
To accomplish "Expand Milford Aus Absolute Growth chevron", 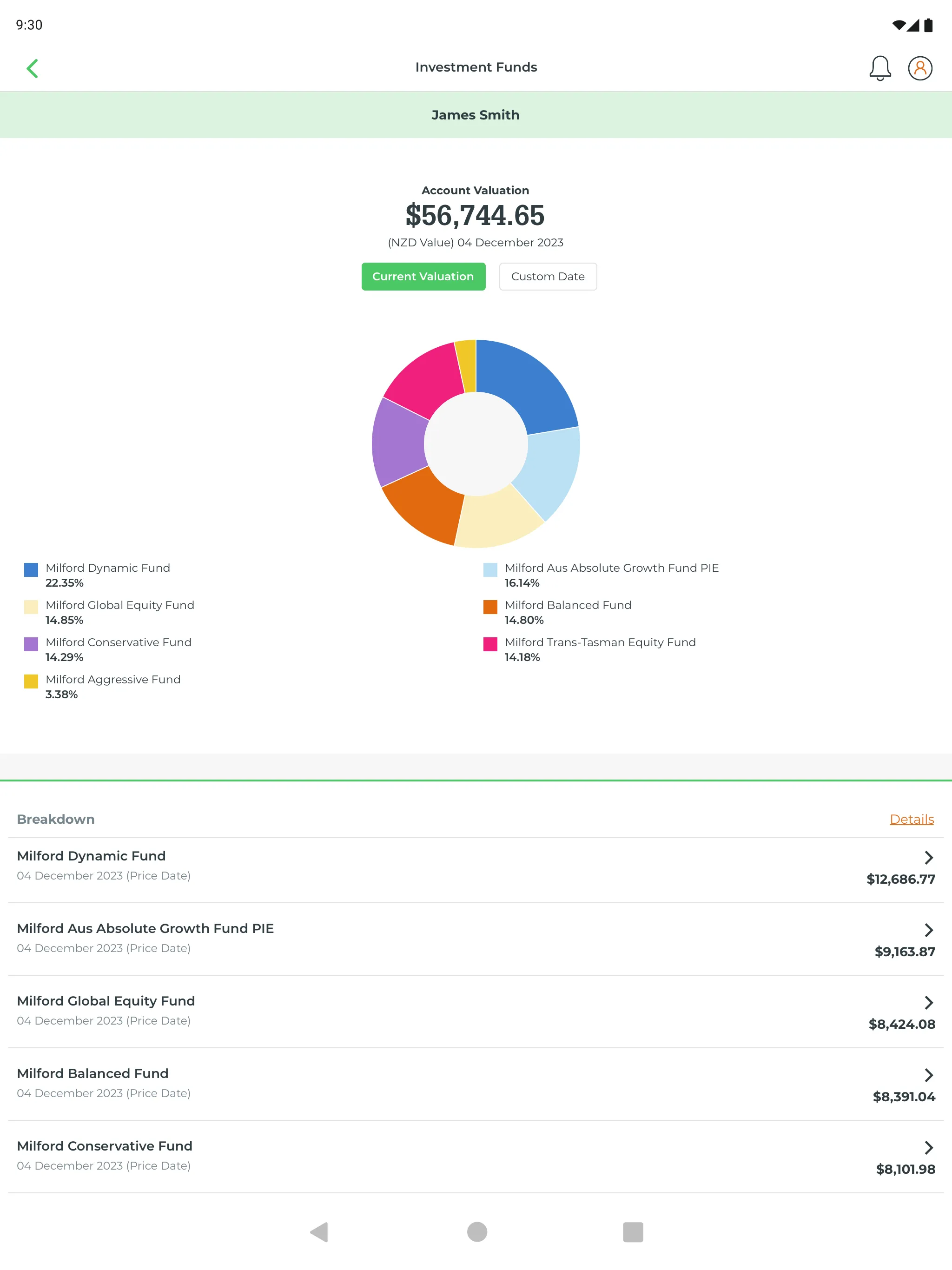I will [x=928, y=930].
